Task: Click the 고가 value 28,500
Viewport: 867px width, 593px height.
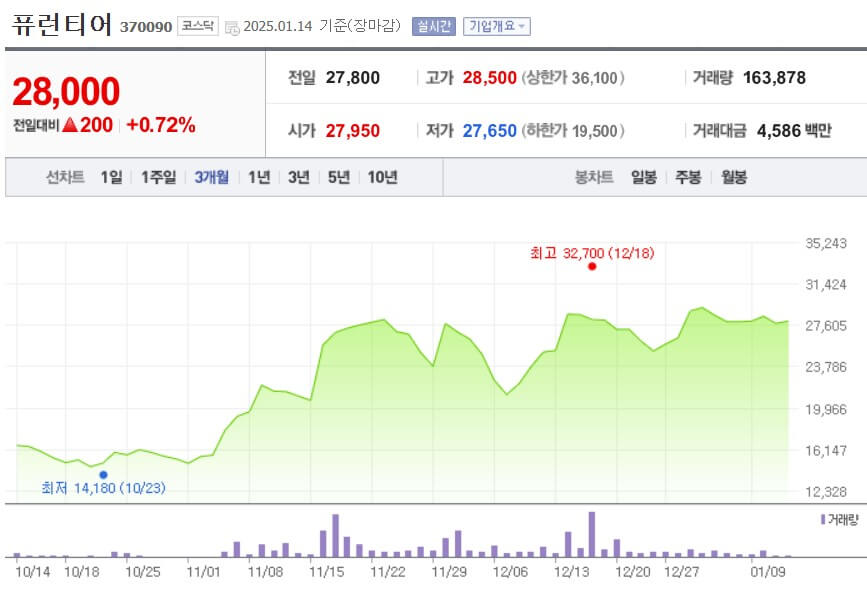Action: tap(489, 78)
